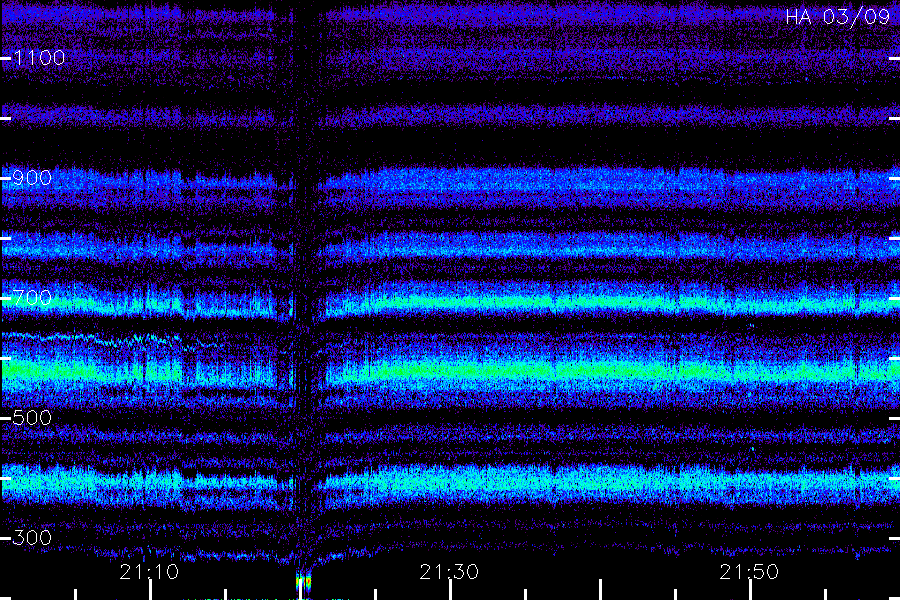The width and height of the screenshot is (900, 600).
Task: Click the 500 frequency axis label
Action: click(32, 418)
